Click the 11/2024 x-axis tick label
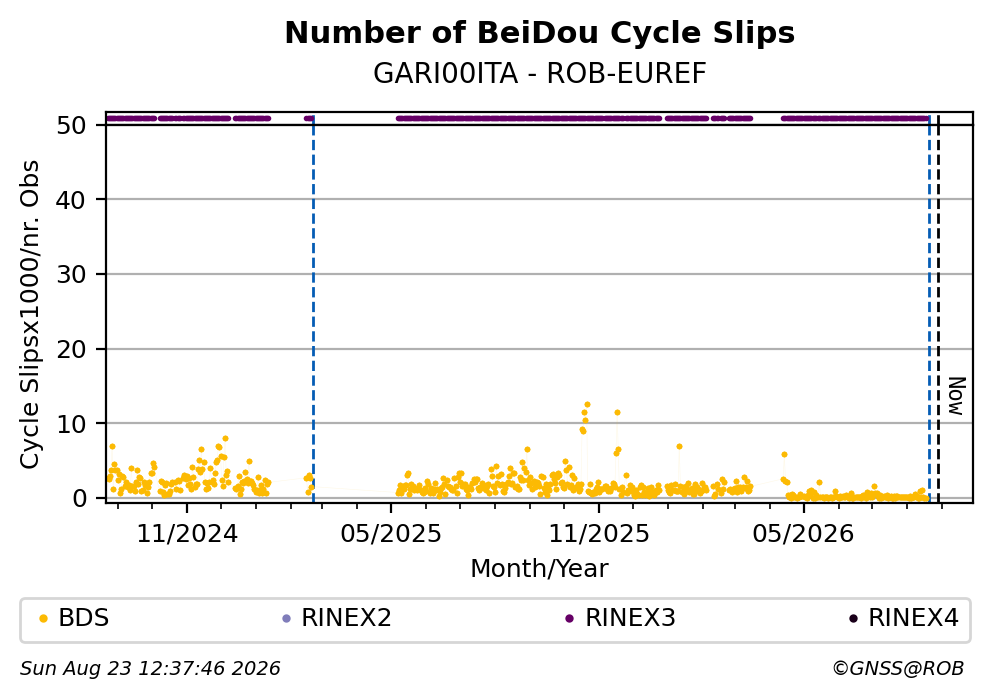The height and width of the screenshot is (699, 993). [x=187, y=534]
